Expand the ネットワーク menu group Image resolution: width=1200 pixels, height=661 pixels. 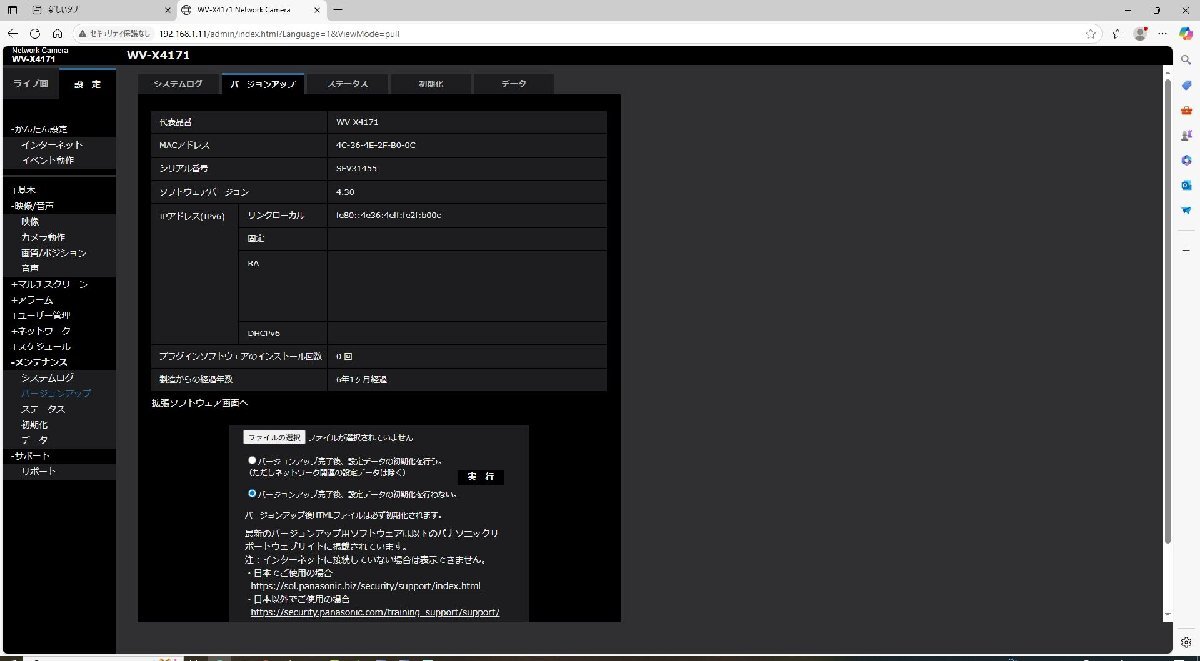tap(41, 331)
